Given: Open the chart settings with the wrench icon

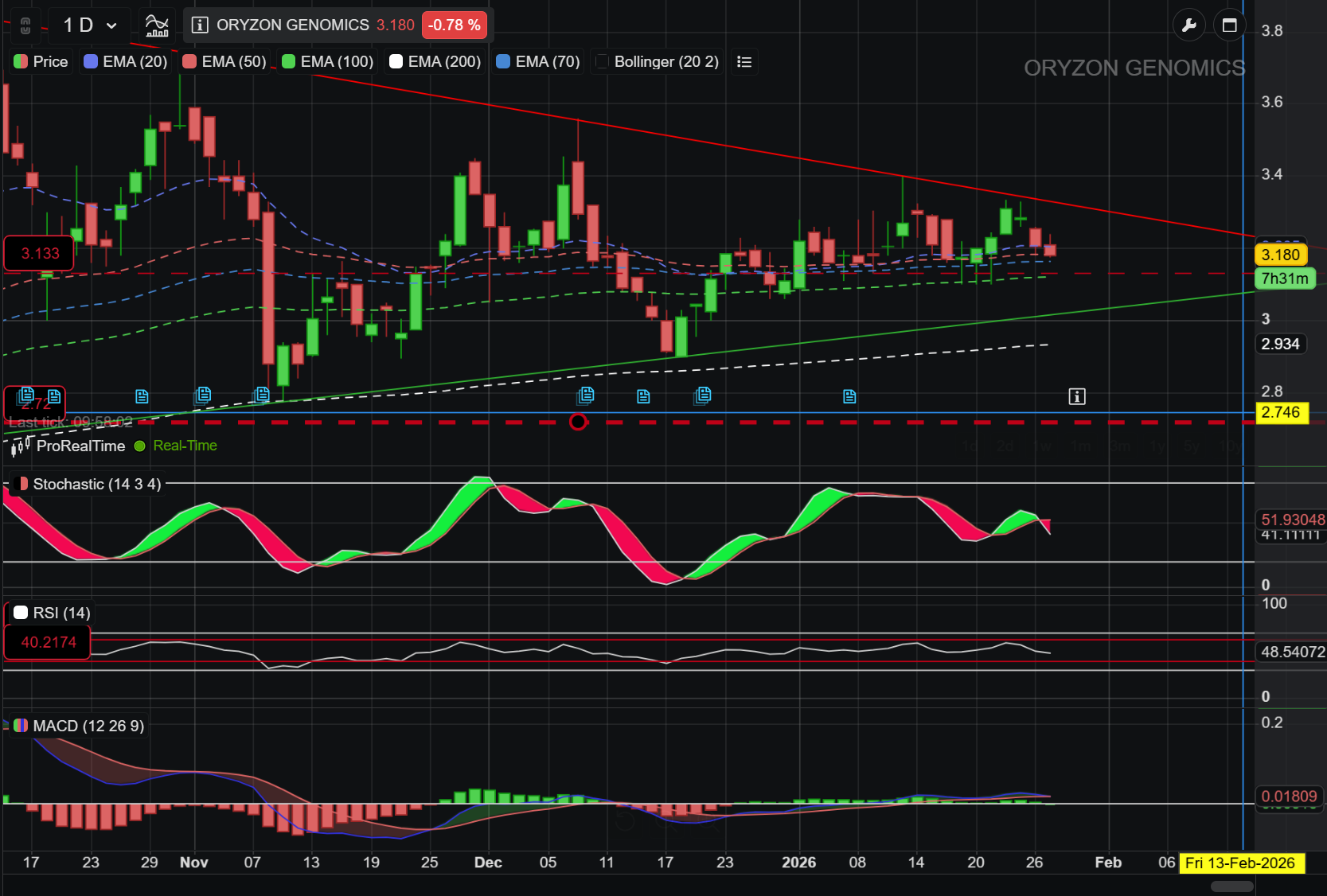Looking at the screenshot, I should pos(1189,25).
